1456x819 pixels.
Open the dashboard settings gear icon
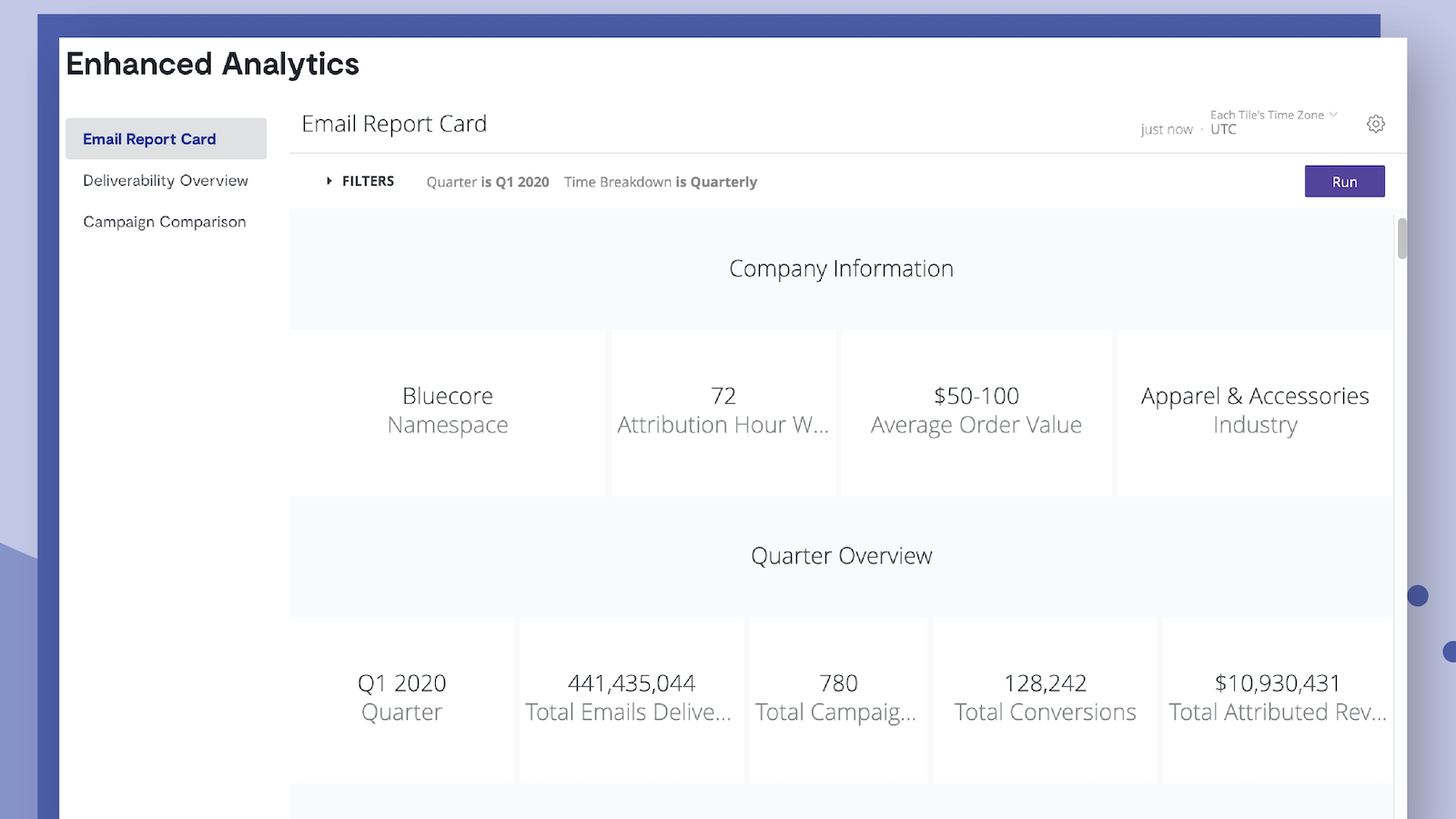[1375, 124]
